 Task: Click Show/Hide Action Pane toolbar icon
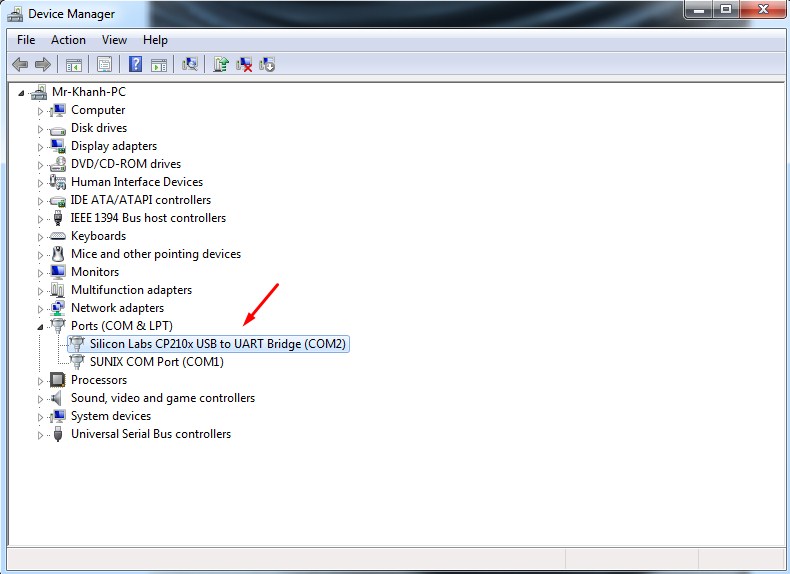159,65
